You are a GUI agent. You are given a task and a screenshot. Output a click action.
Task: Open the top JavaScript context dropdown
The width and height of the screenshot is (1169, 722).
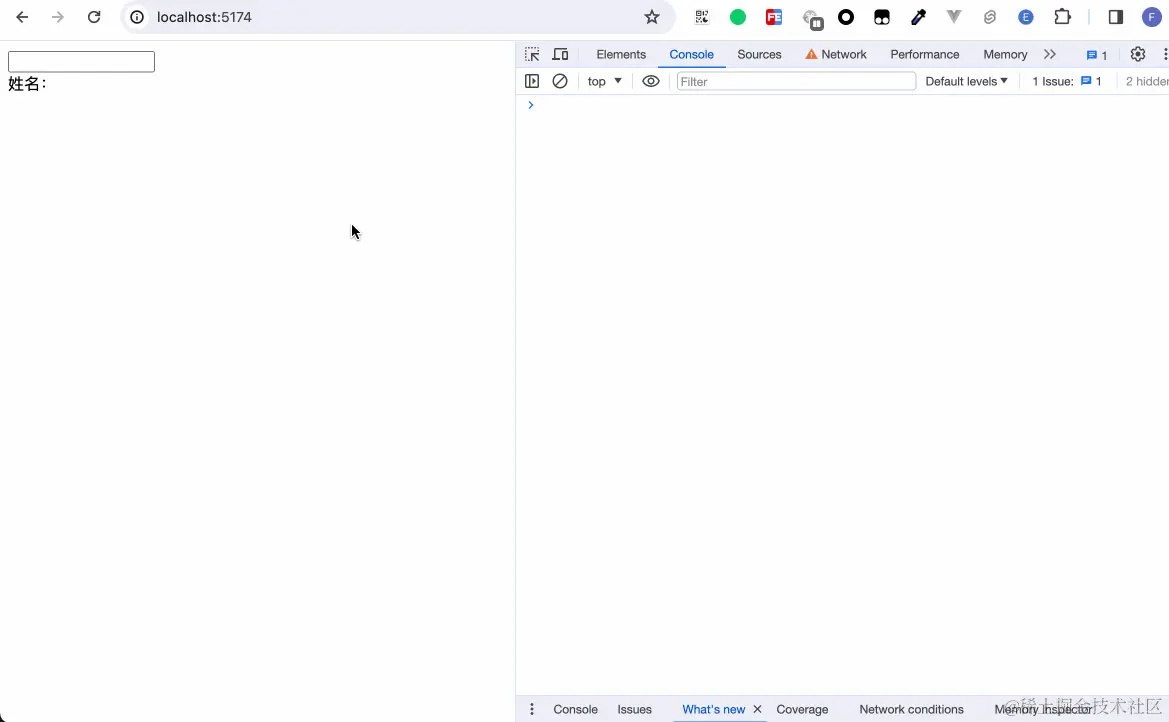604,81
